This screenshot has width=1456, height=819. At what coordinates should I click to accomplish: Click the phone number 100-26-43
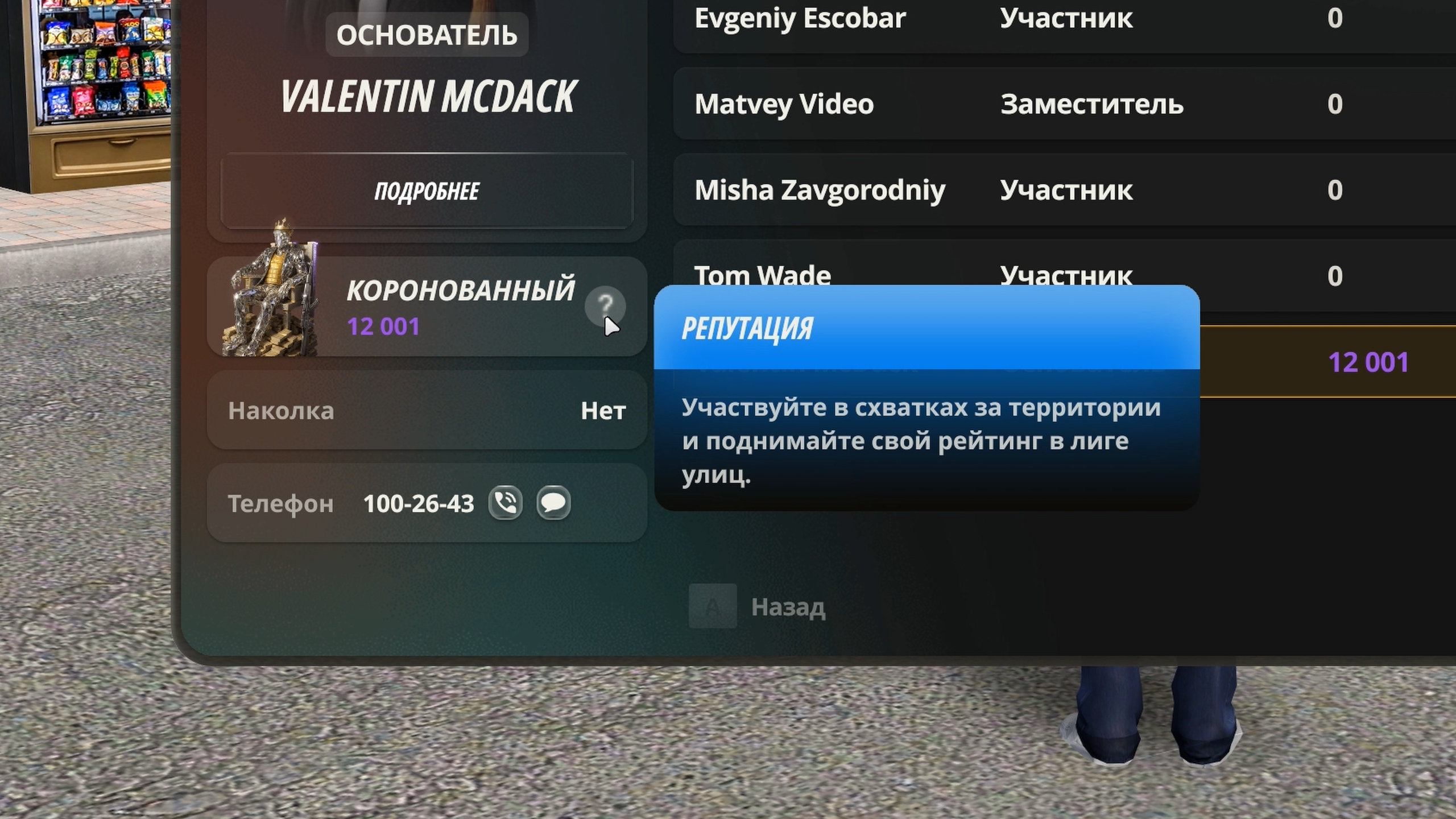(418, 503)
